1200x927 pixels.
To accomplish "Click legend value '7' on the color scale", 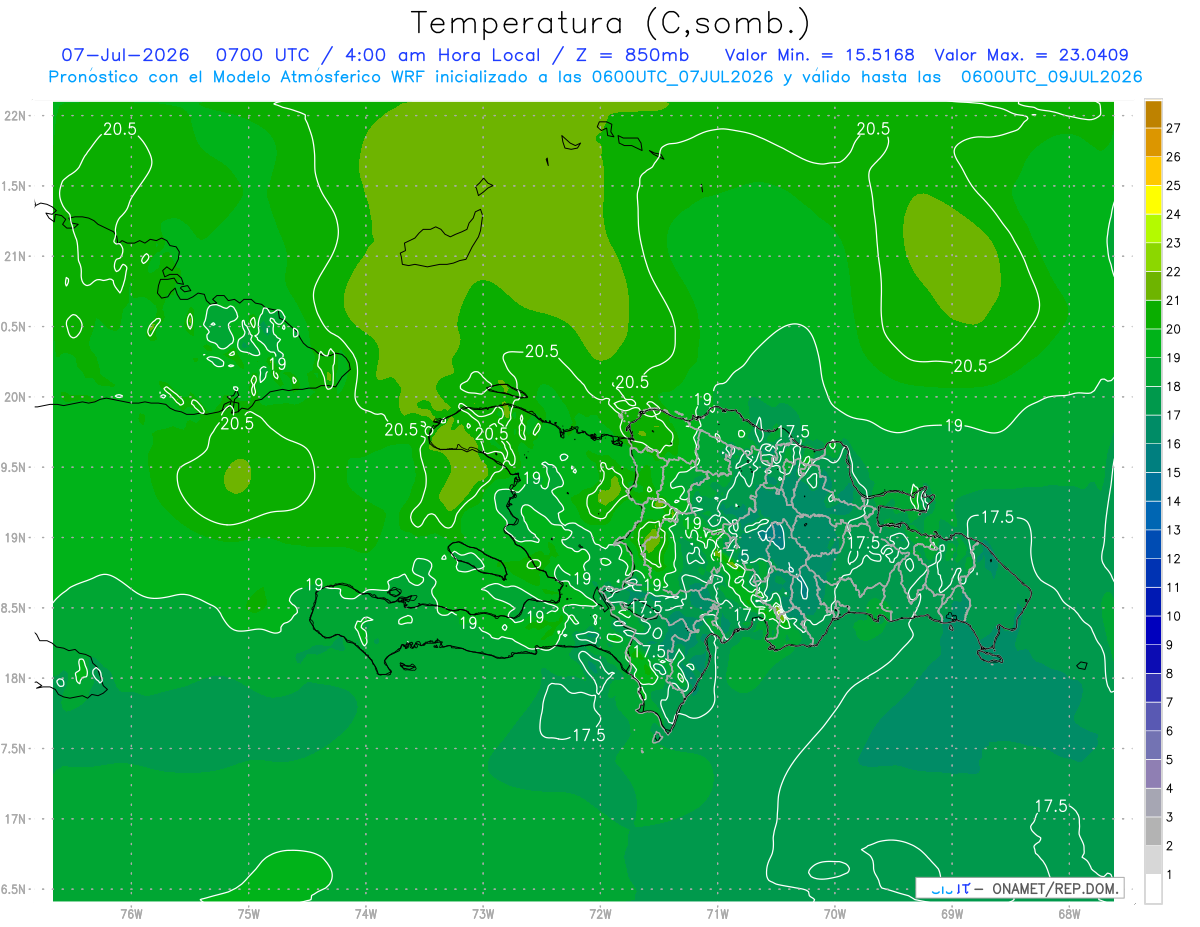I will pyautogui.click(x=1170, y=702).
